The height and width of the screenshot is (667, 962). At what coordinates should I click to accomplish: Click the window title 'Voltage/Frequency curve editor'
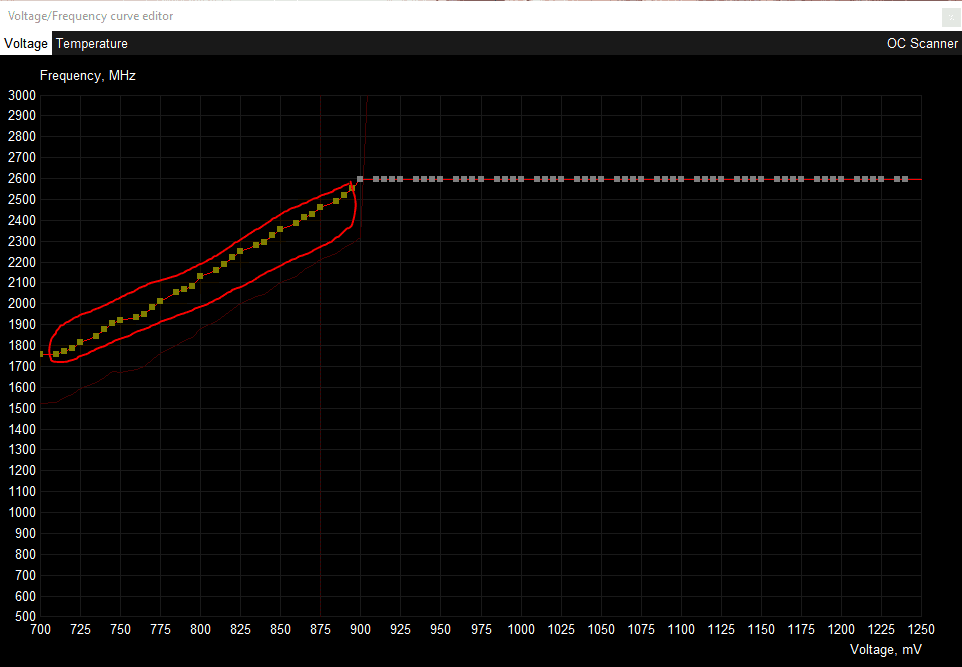point(90,16)
